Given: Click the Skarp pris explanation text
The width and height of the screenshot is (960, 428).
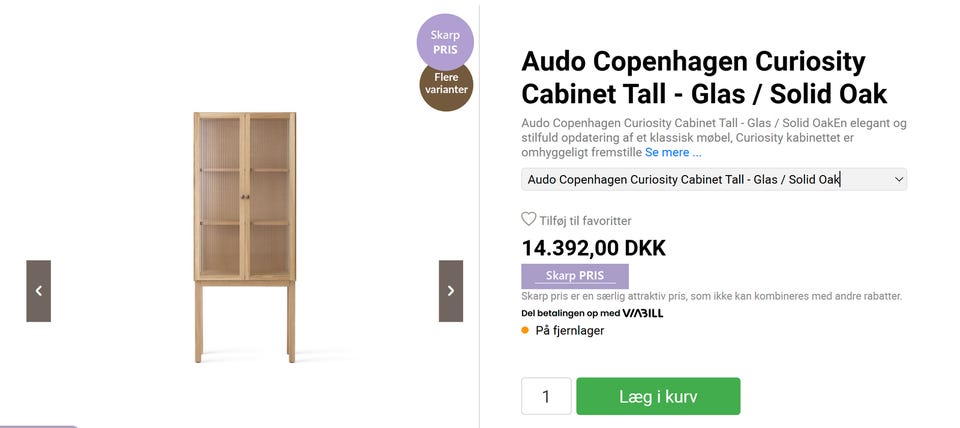Looking at the screenshot, I should pos(711,296).
